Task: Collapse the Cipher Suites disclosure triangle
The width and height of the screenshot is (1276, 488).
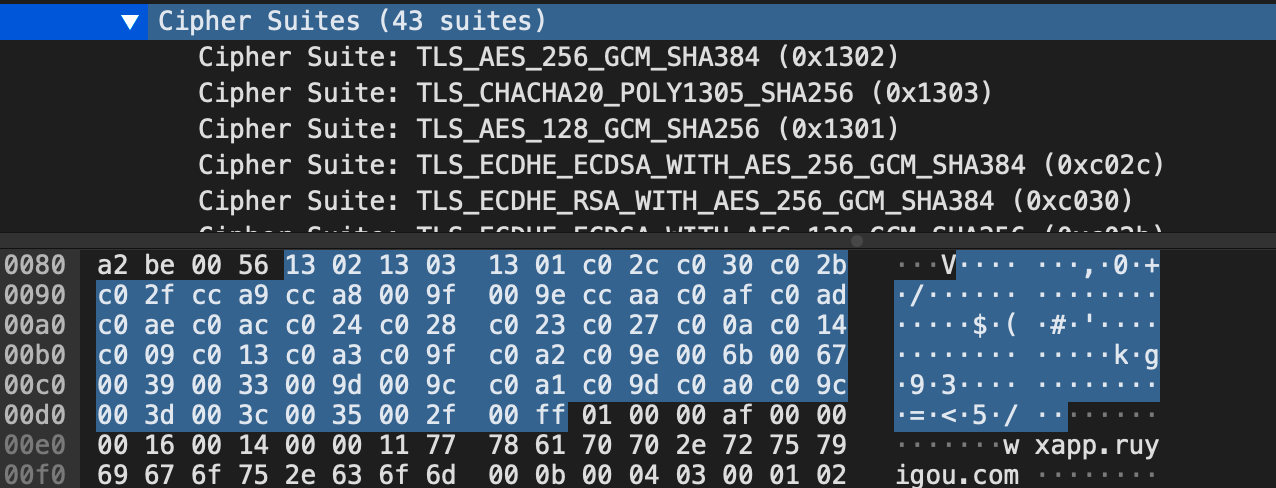Action: [x=129, y=20]
